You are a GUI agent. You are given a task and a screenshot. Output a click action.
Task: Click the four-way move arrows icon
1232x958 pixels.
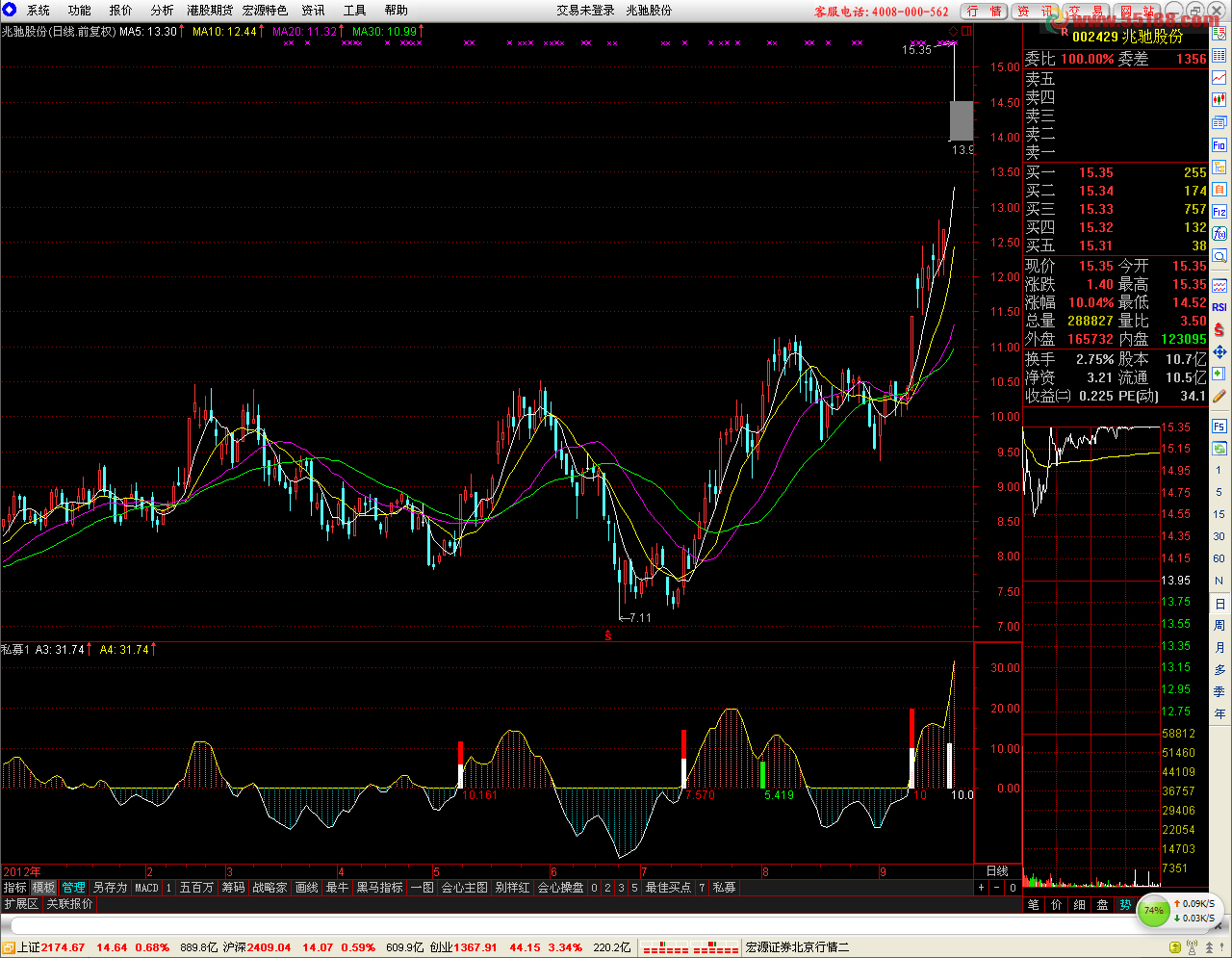tap(1219, 351)
